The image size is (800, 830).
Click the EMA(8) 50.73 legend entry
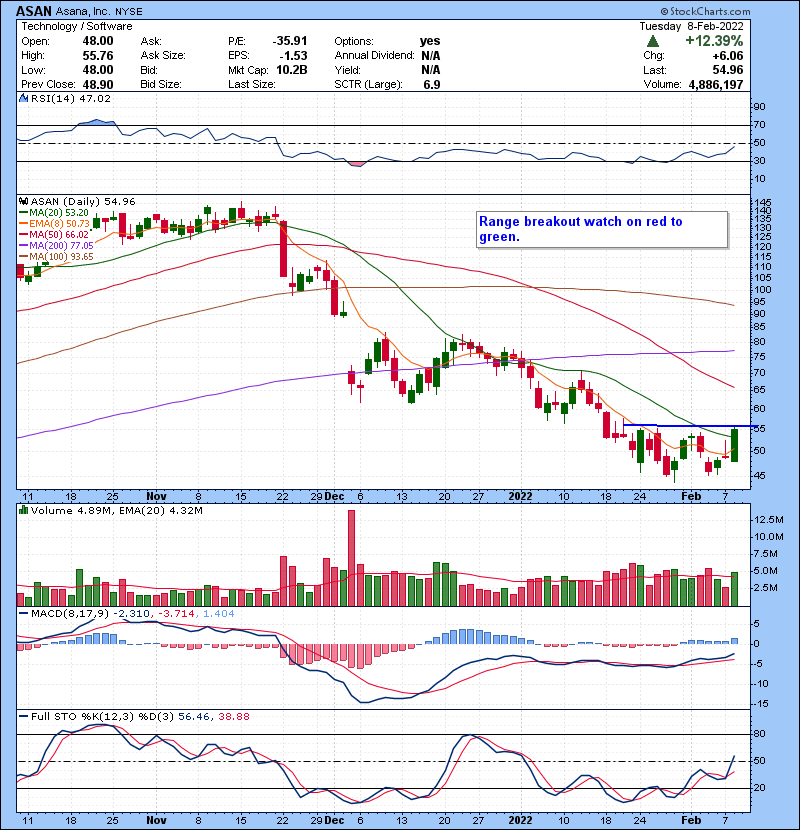click(x=55, y=224)
